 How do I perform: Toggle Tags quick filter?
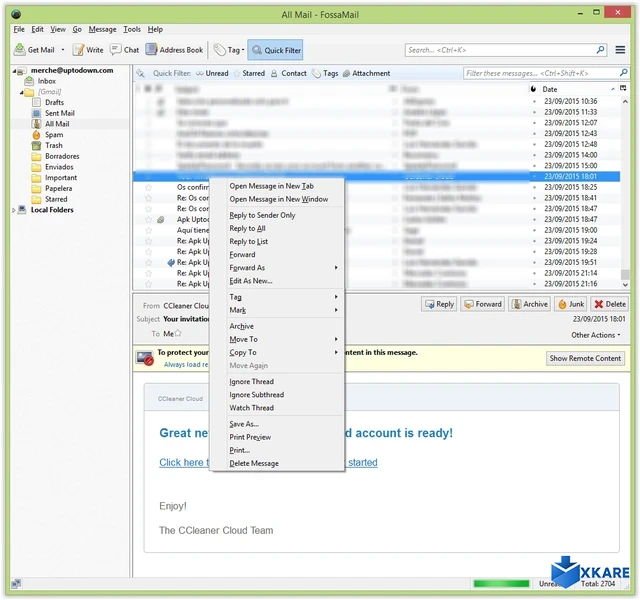pyautogui.click(x=325, y=73)
